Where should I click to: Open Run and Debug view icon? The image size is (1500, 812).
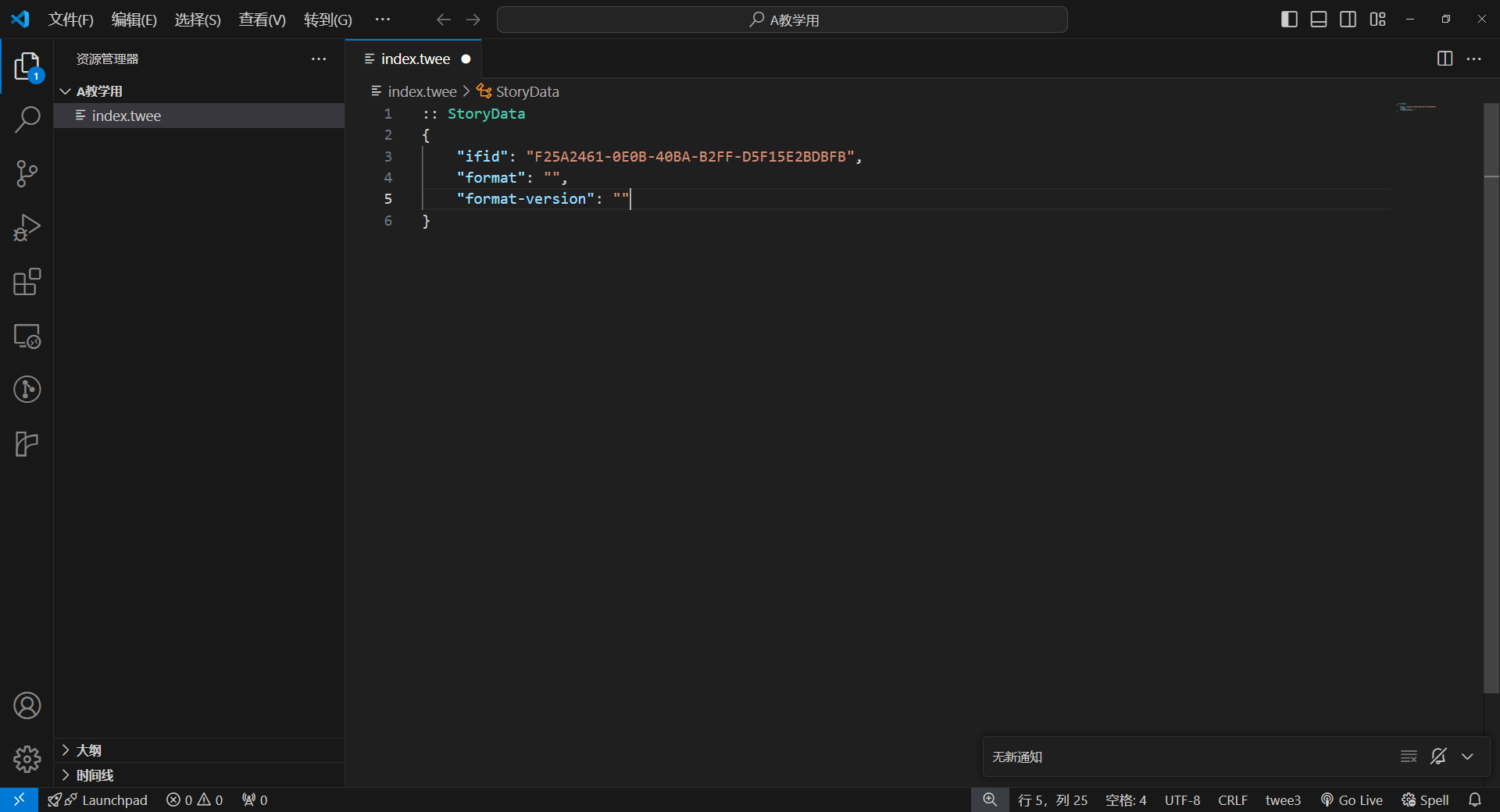point(27,227)
